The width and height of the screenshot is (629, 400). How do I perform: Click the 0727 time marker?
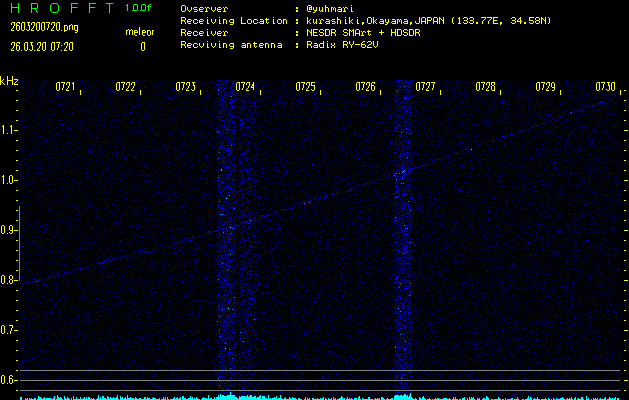[x=425, y=87]
